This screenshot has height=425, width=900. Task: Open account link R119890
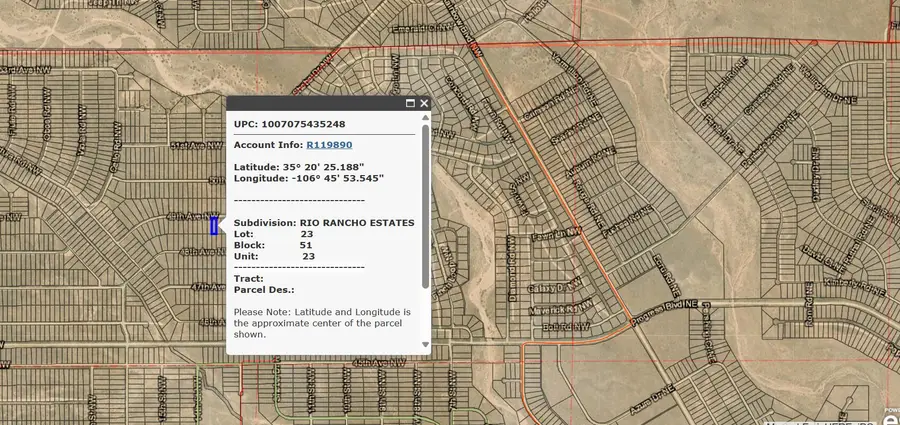[328, 145]
